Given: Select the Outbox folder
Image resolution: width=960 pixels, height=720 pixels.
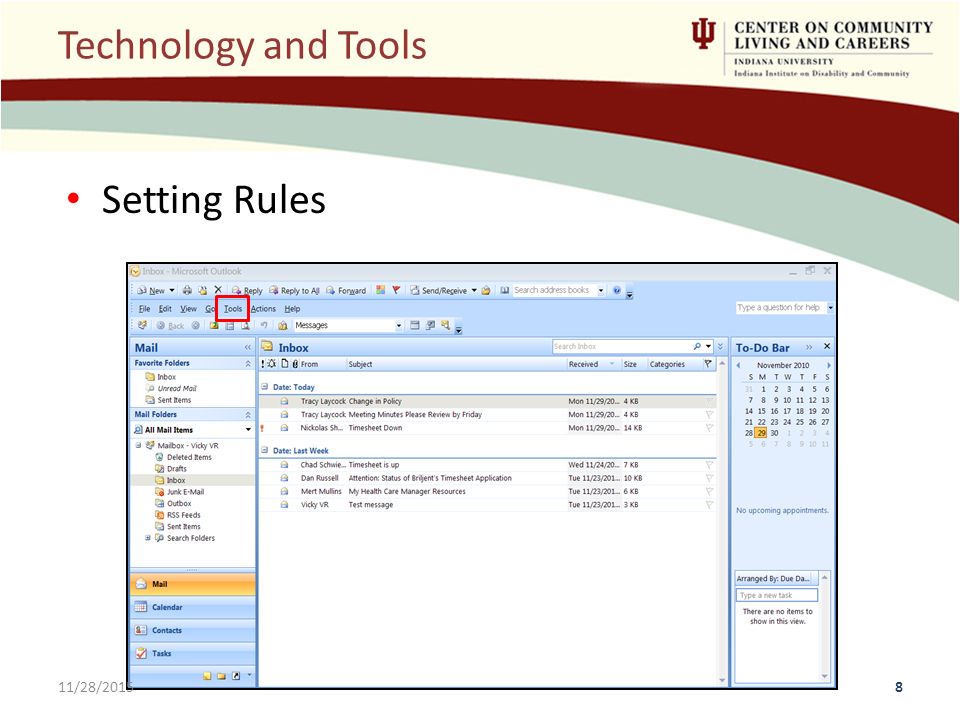Looking at the screenshot, I should click(x=173, y=503).
